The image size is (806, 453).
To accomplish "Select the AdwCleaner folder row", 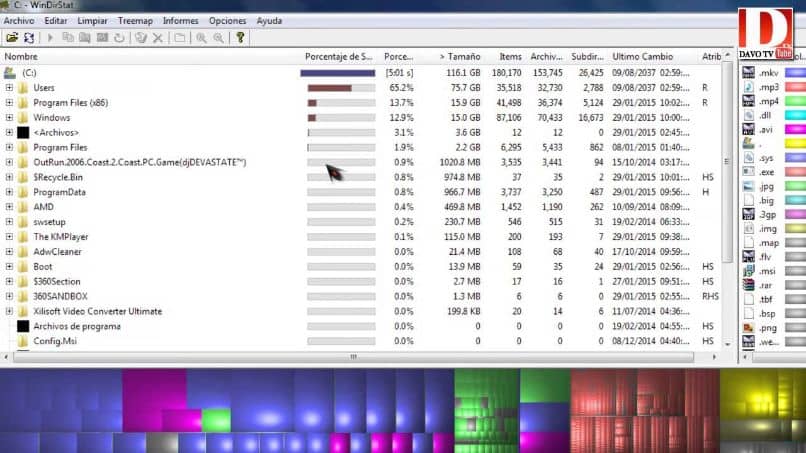I will click(57, 252).
